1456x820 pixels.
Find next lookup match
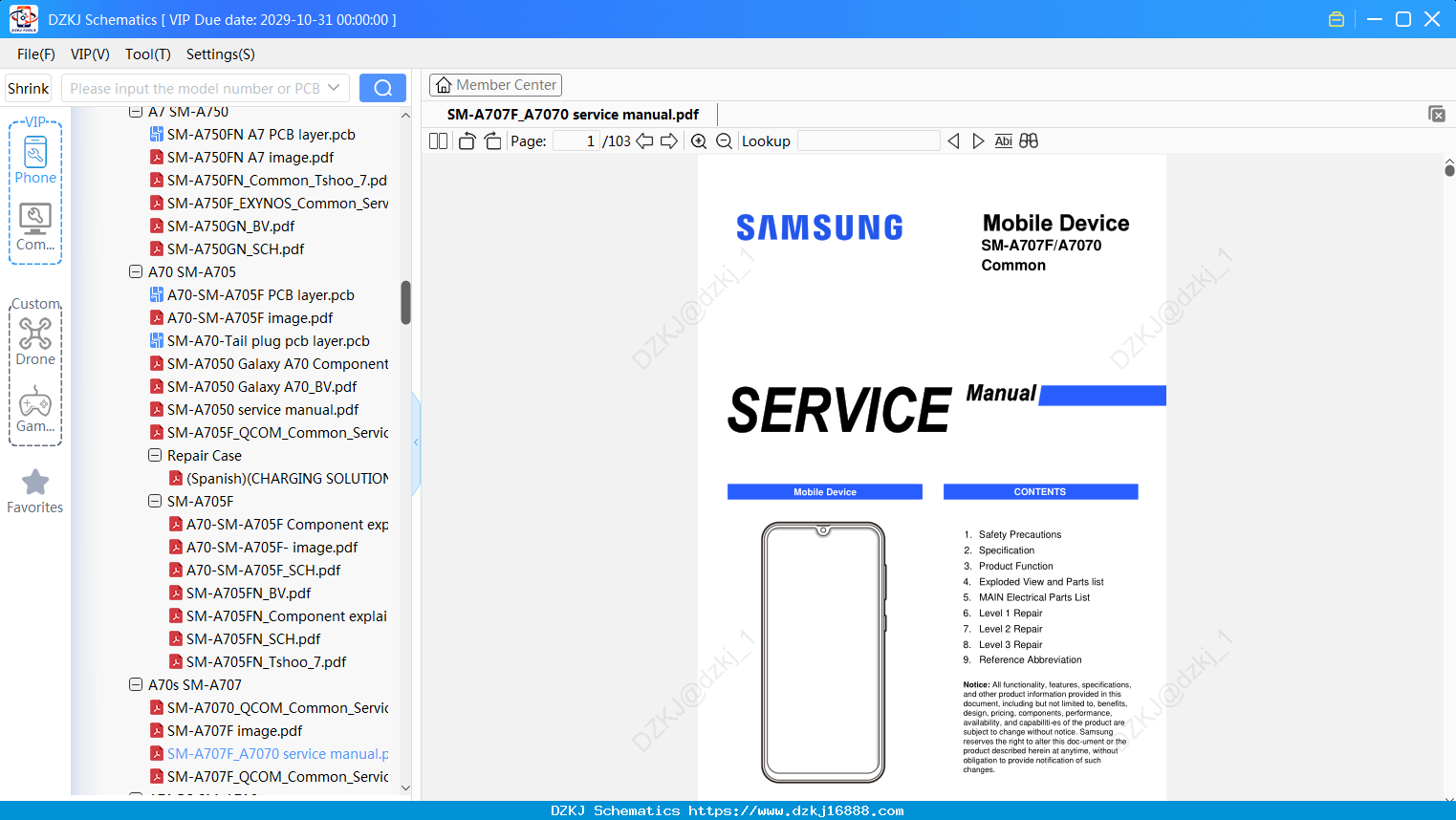978,141
